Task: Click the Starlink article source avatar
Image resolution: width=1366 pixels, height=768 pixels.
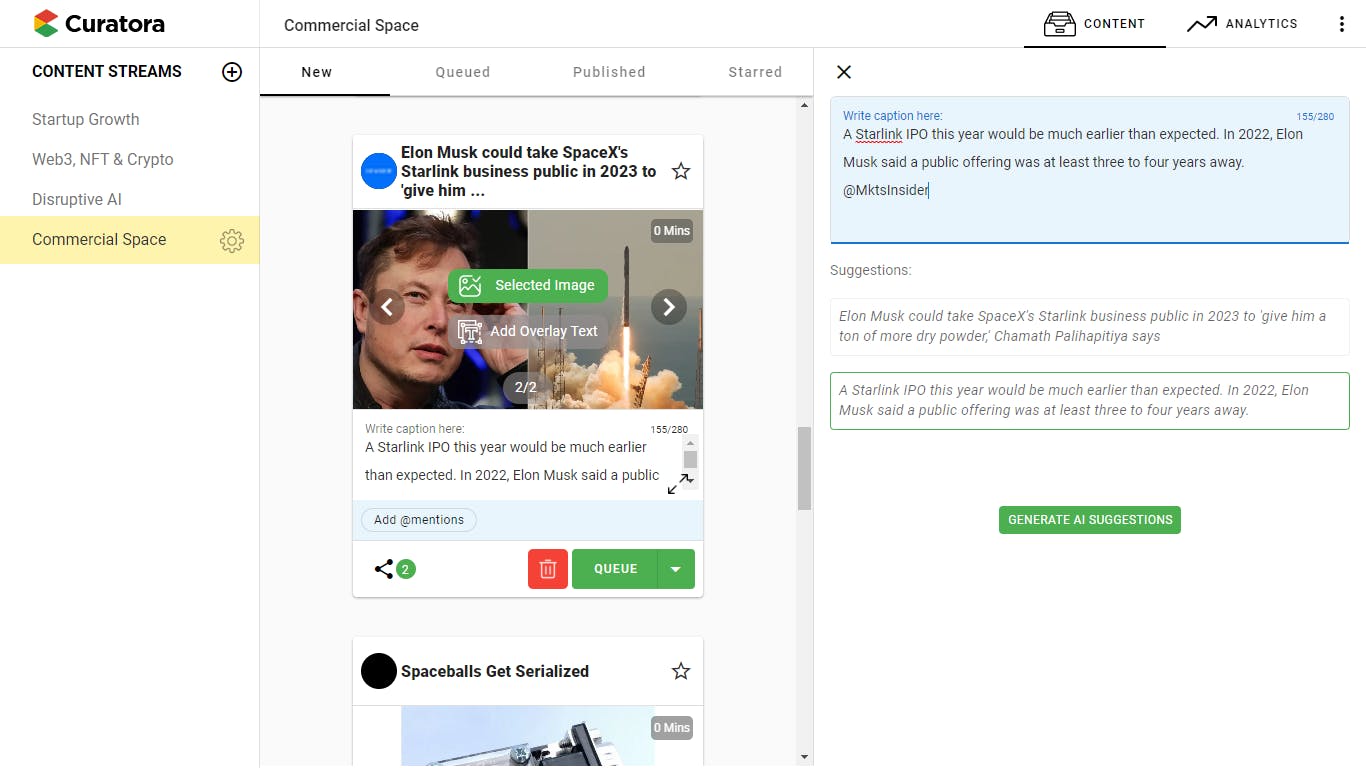Action: click(x=379, y=171)
